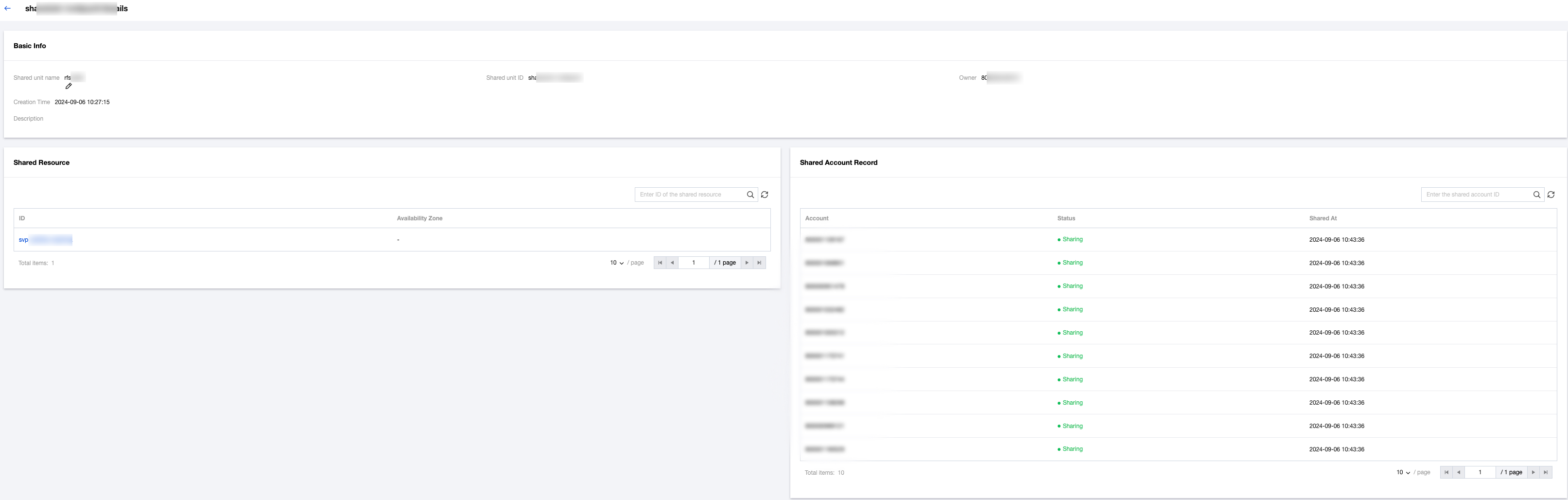Viewport: 1568px width, 500px height.
Task: Click 'Total items: 10' in Shared Account Record panel
Action: (x=824, y=473)
